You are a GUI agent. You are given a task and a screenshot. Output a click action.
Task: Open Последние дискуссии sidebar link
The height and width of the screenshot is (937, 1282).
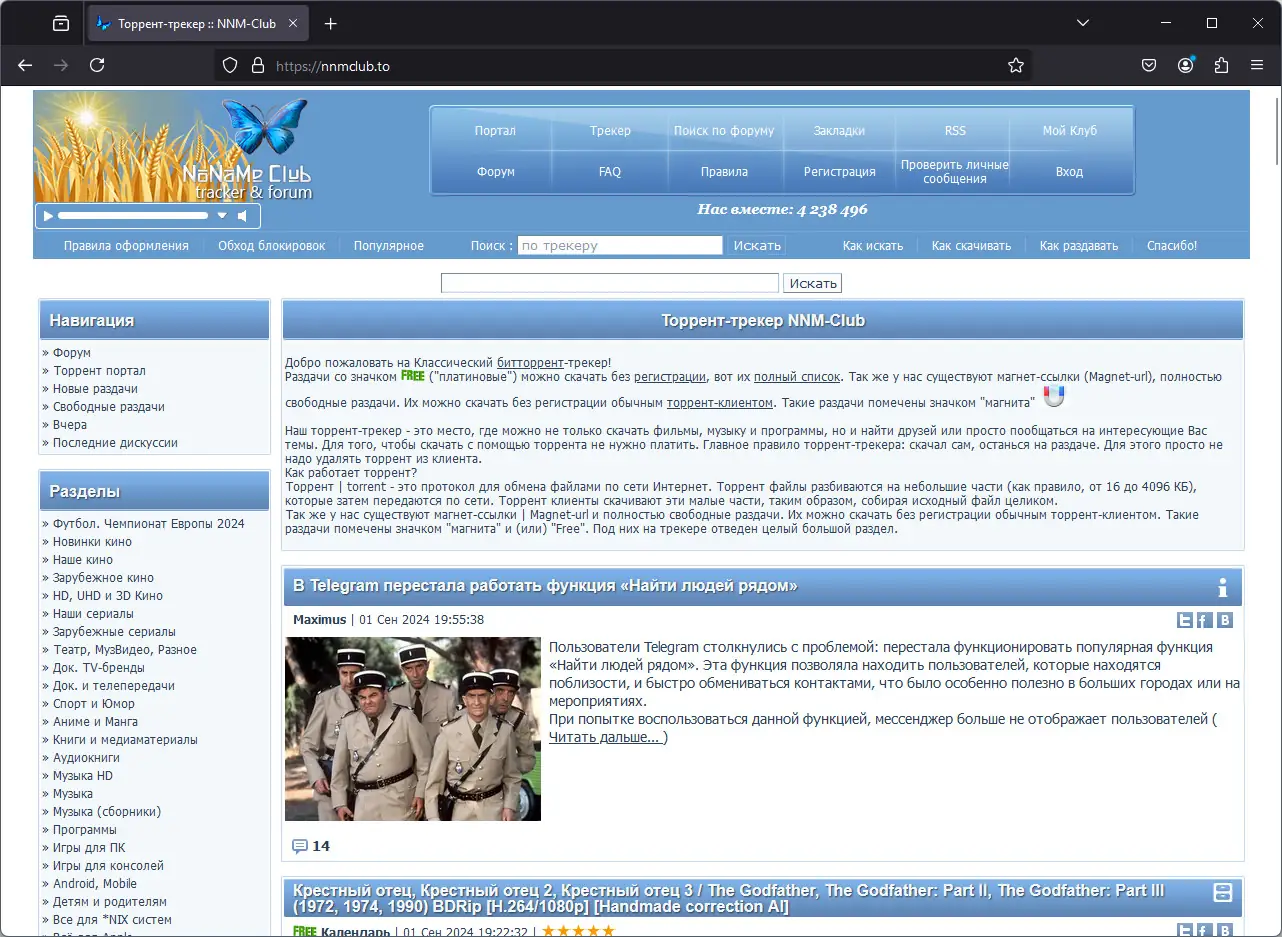(115, 443)
